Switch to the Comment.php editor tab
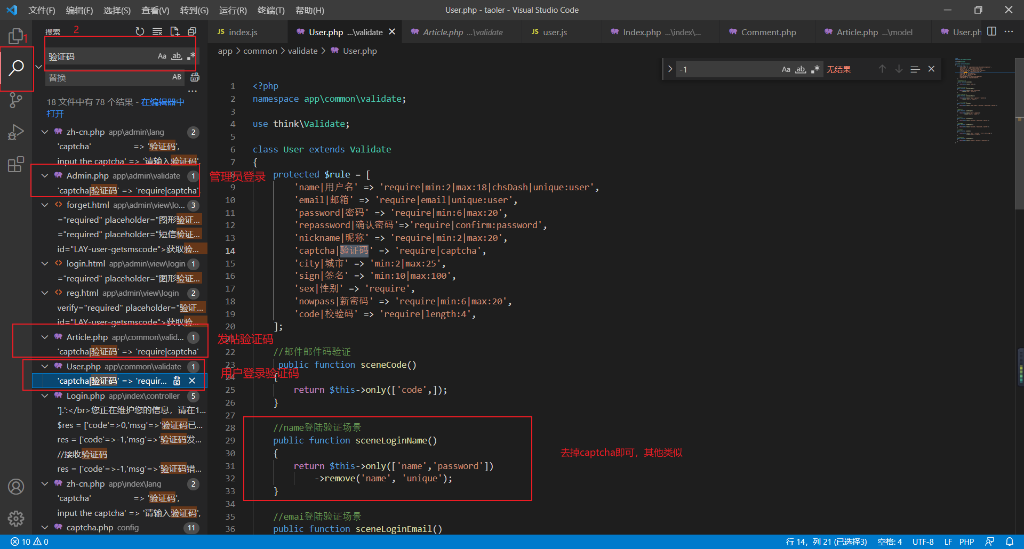The image size is (1024, 549). pyautogui.click(x=768, y=32)
